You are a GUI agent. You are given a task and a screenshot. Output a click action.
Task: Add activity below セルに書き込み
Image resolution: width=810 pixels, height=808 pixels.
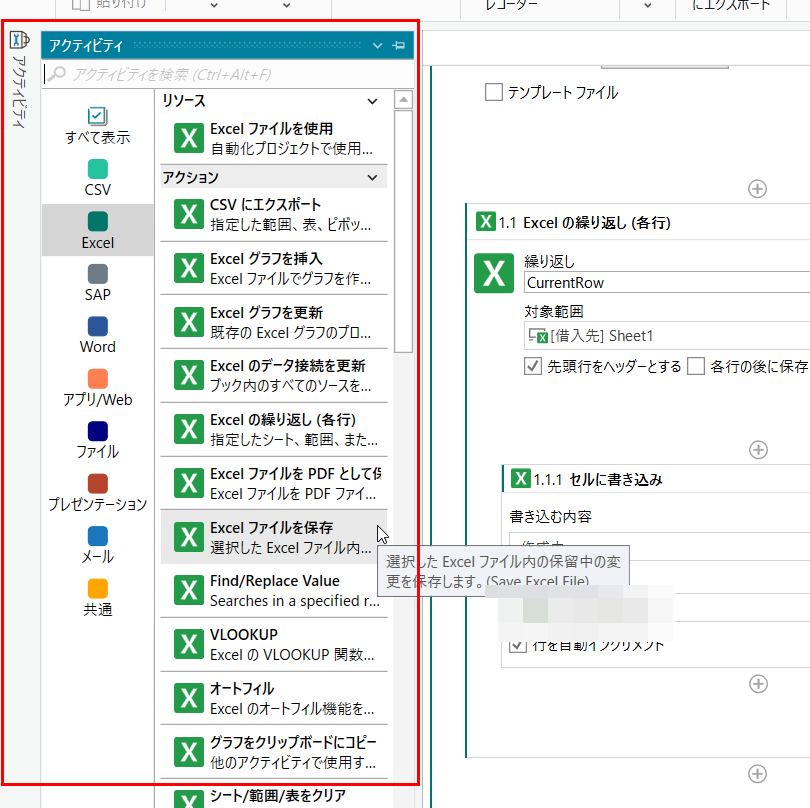pyautogui.click(x=758, y=684)
